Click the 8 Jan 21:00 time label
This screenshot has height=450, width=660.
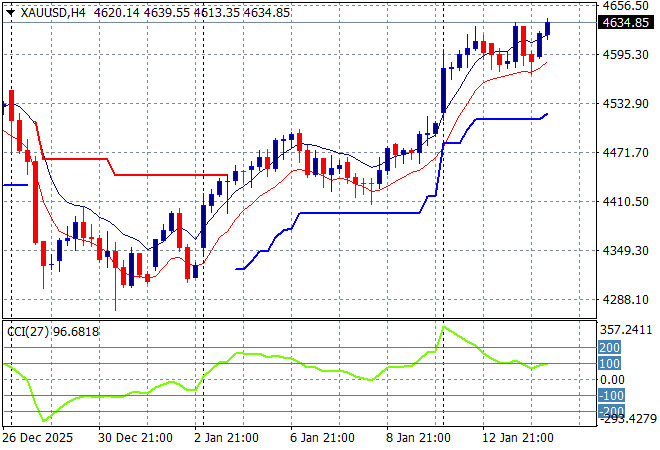(419, 438)
